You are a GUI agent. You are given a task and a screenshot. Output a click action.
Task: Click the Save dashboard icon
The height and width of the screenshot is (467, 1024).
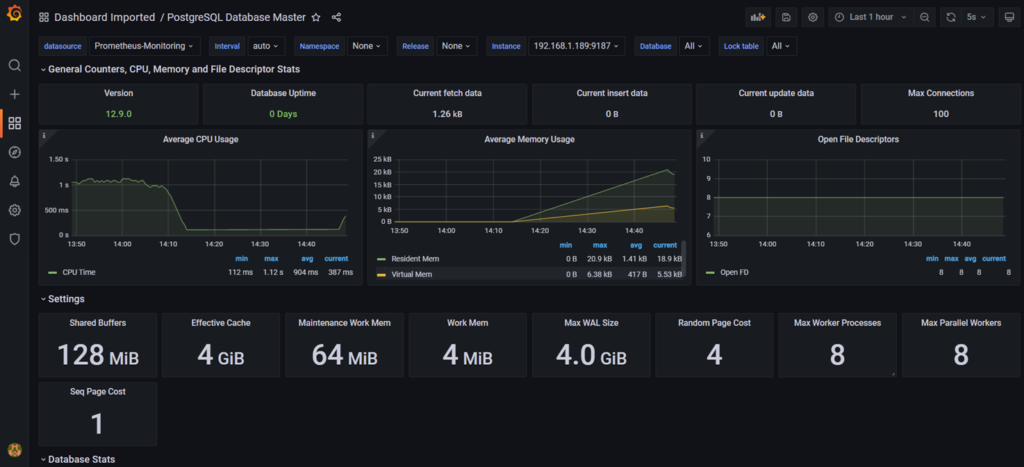[x=787, y=17]
